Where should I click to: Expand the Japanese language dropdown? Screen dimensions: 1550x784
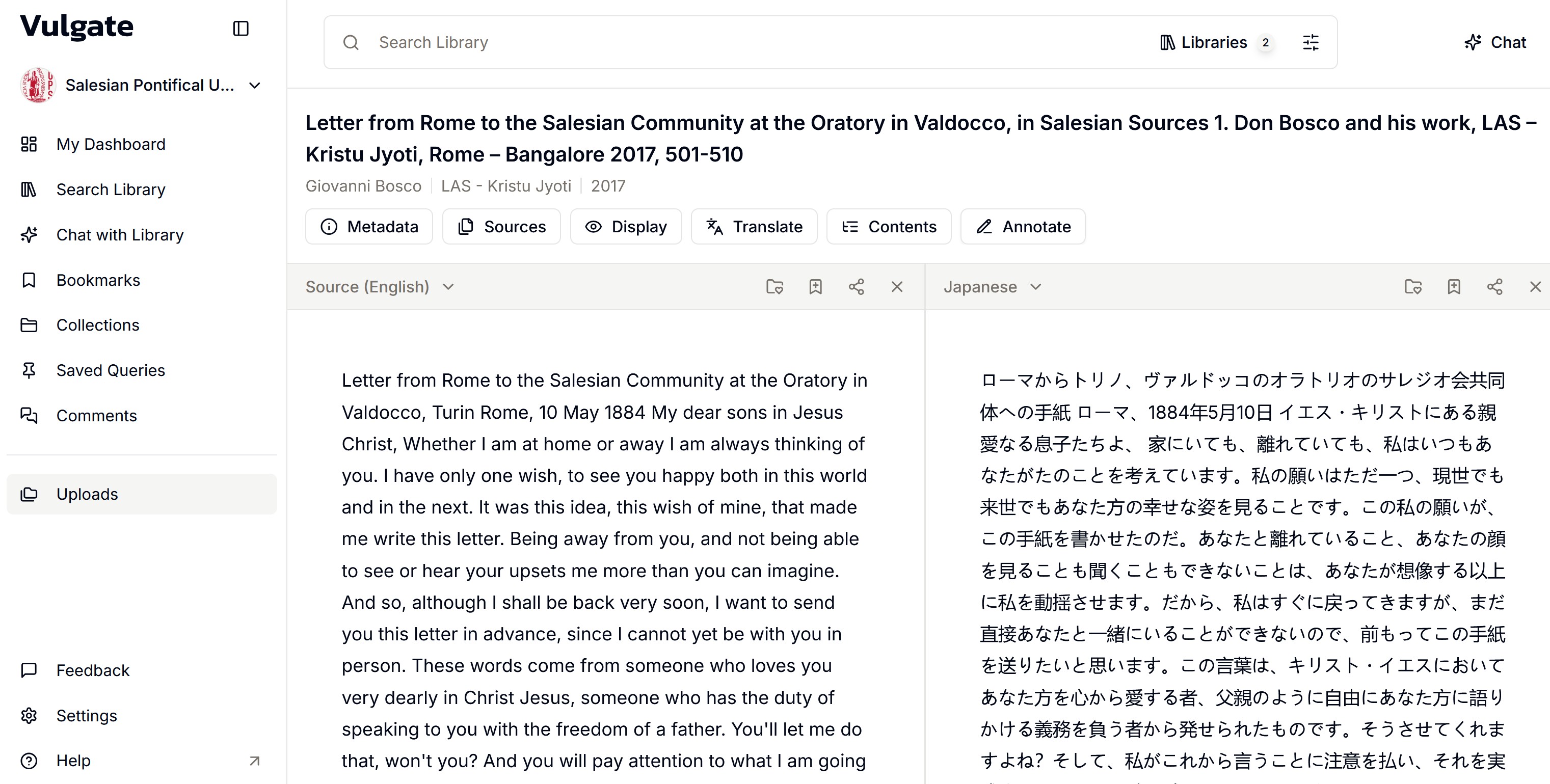pyautogui.click(x=992, y=286)
